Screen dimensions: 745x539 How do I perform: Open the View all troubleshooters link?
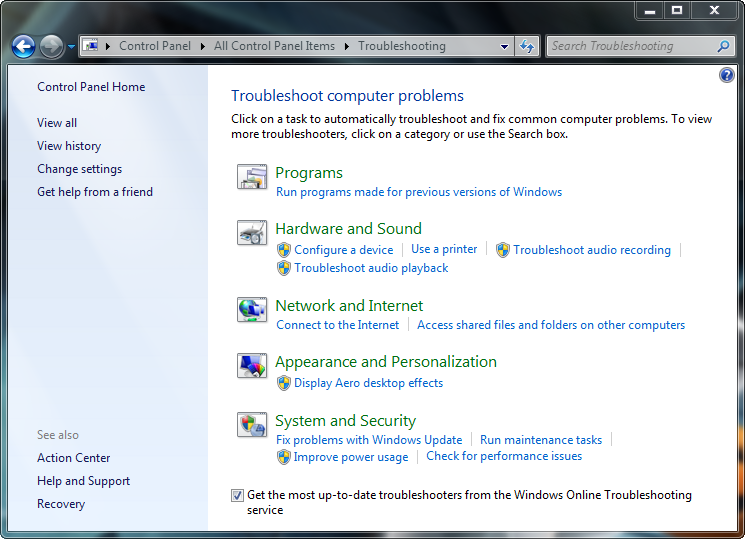tap(57, 123)
